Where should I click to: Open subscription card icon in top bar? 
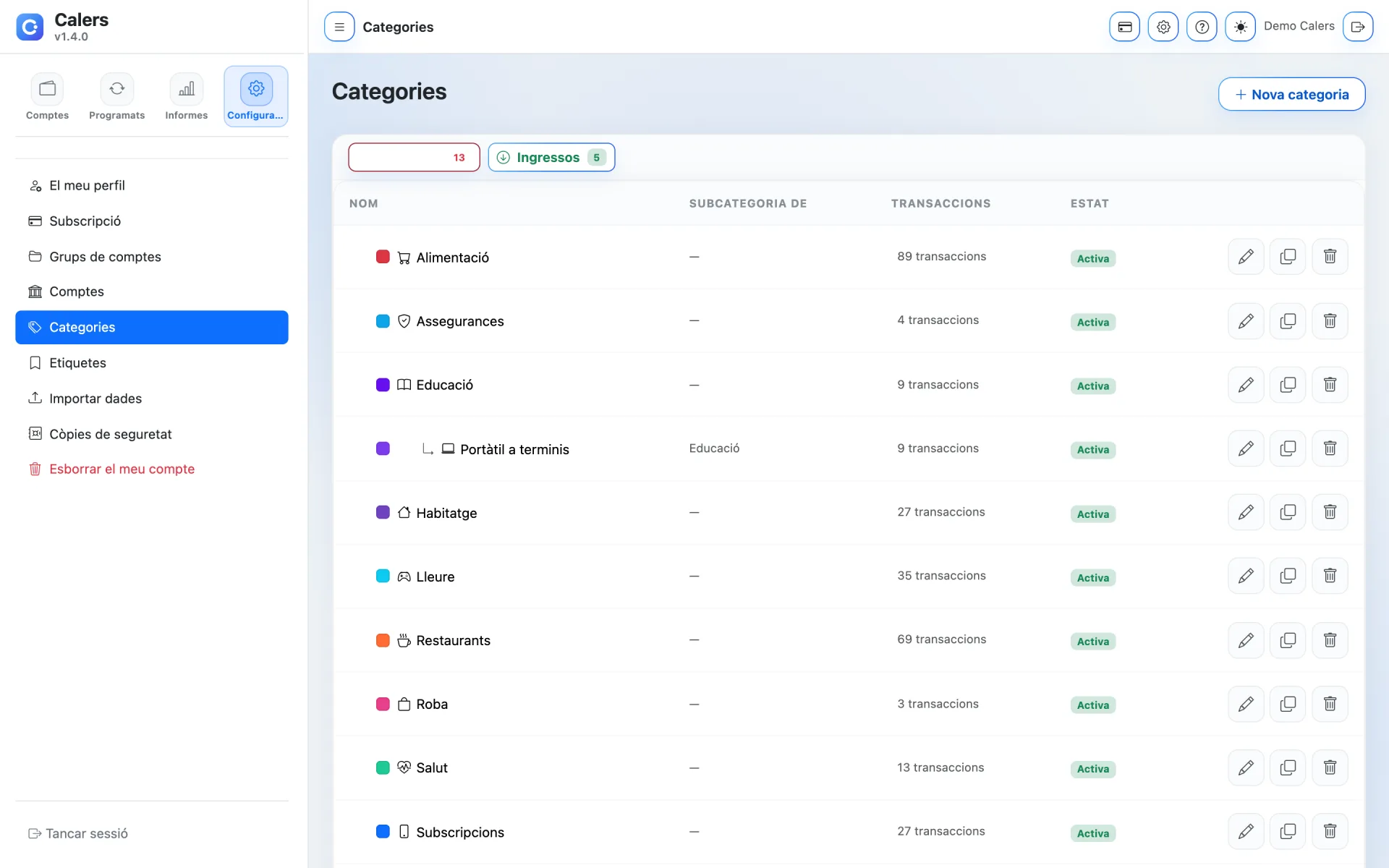(x=1124, y=27)
